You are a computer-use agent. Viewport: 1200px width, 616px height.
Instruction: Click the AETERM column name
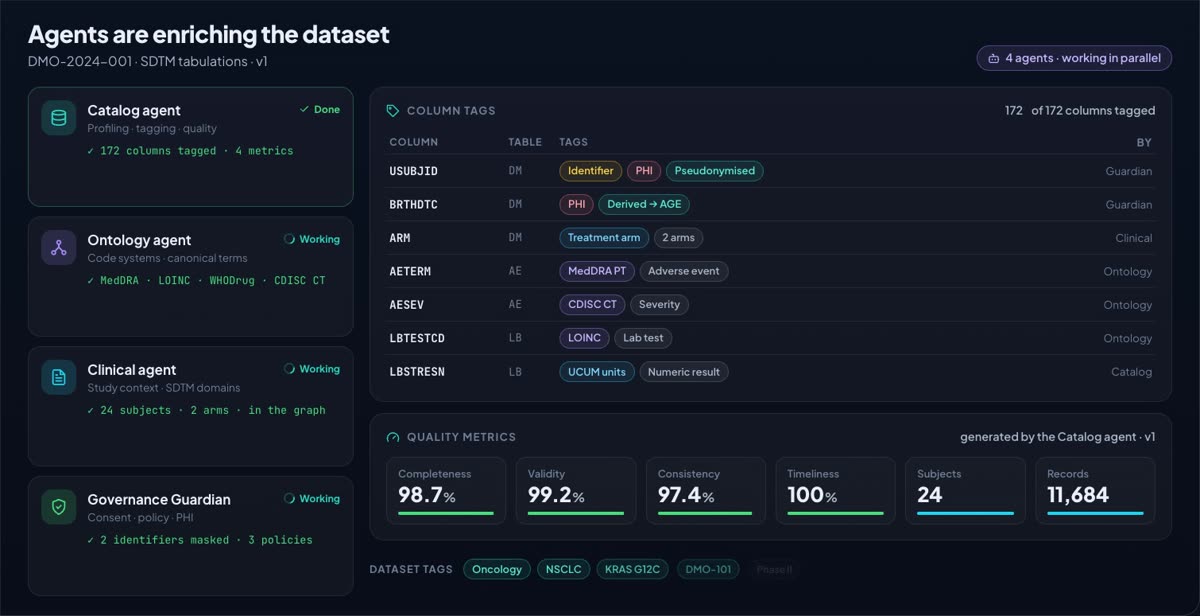[x=410, y=271]
